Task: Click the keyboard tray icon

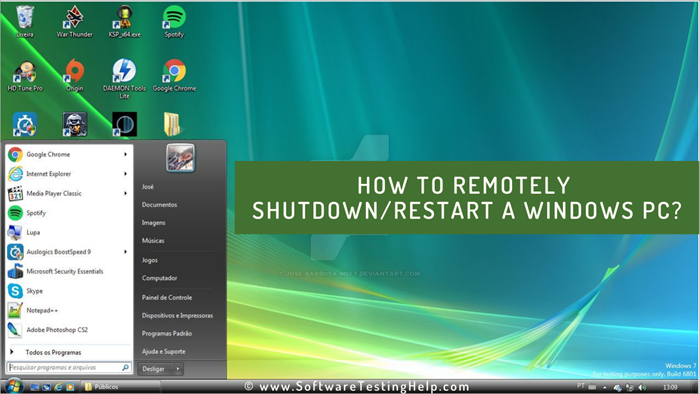Action: click(x=592, y=386)
